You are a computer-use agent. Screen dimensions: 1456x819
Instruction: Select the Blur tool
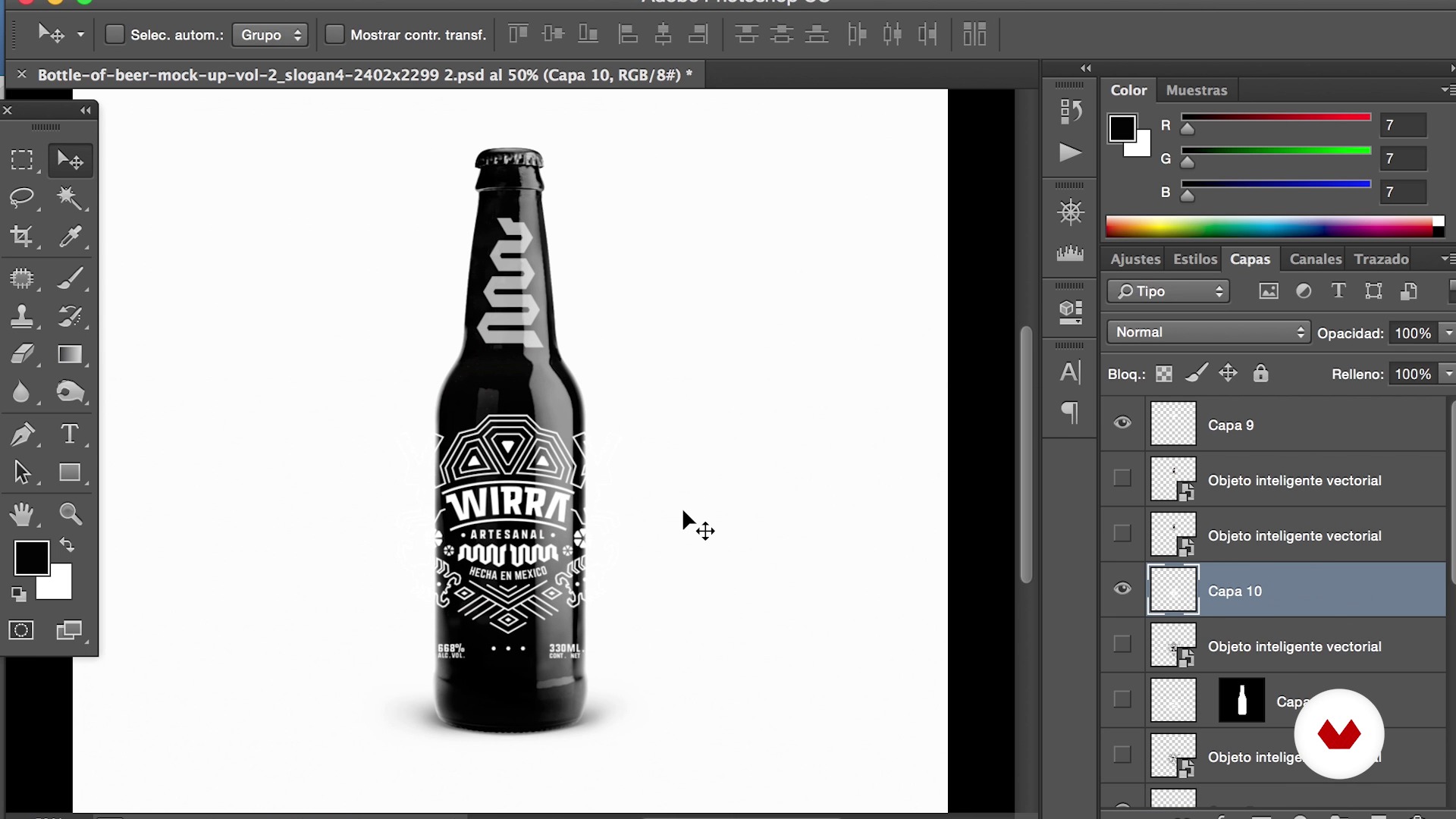click(x=21, y=392)
